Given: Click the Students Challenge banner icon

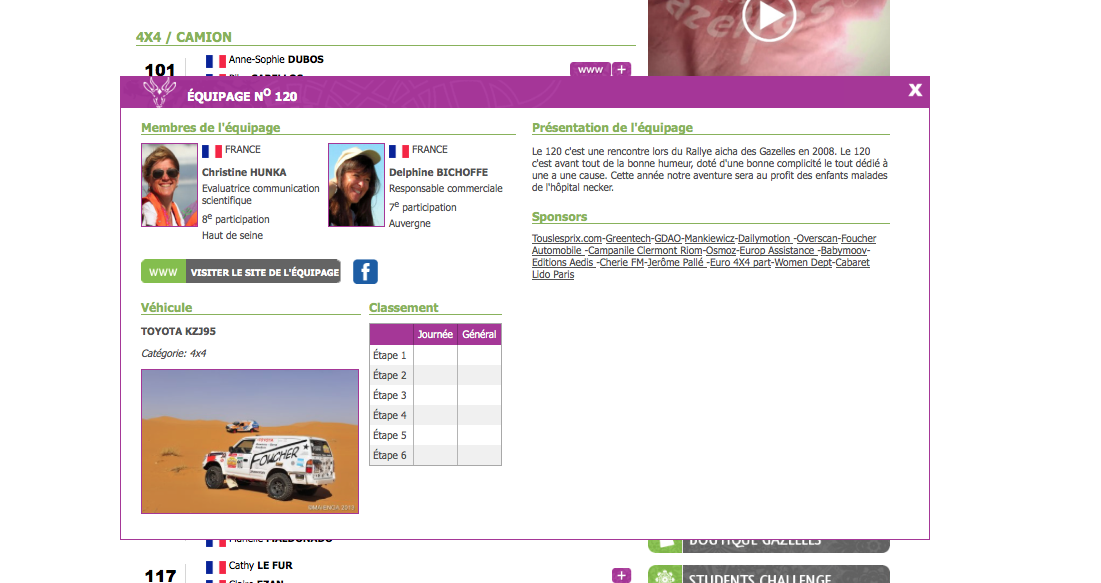Looking at the screenshot, I should coord(665,575).
